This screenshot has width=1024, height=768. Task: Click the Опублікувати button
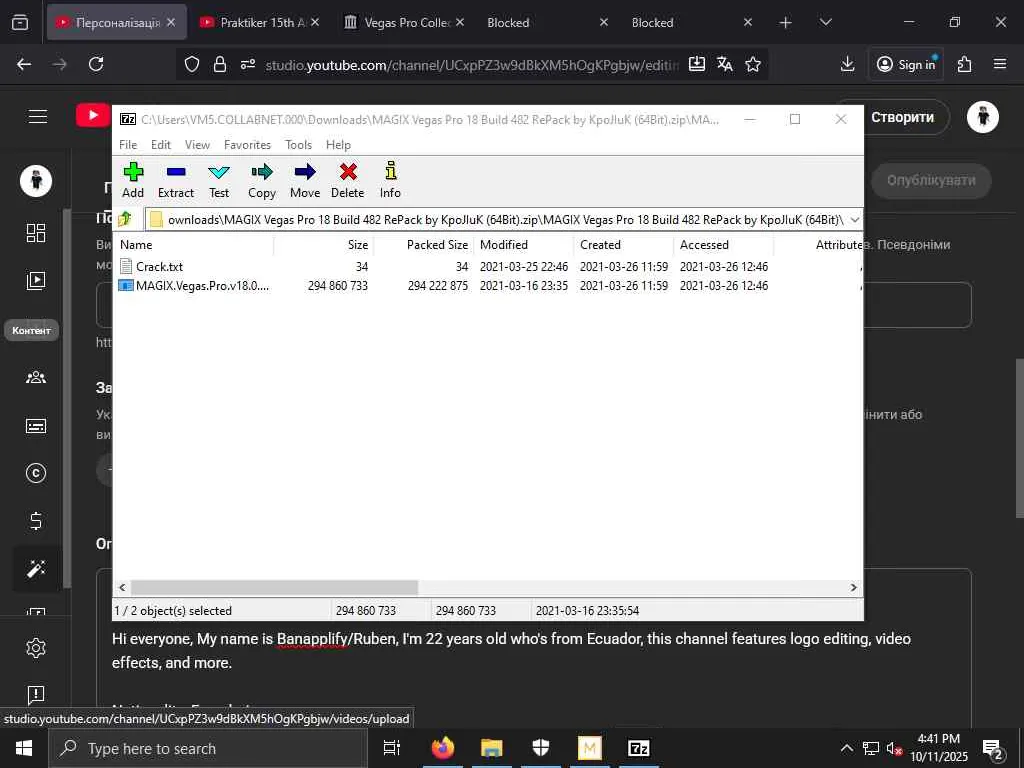(x=931, y=181)
